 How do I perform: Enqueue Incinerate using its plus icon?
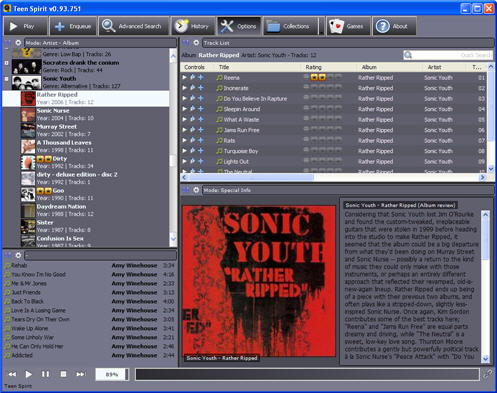click(201, 88)
